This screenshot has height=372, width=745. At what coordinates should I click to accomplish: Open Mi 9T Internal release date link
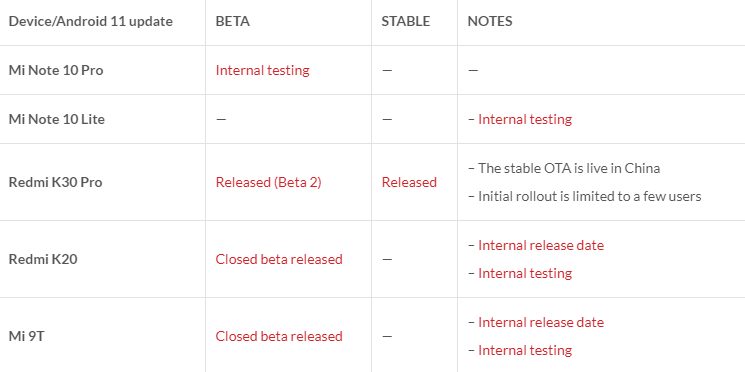tap(541, 322)
